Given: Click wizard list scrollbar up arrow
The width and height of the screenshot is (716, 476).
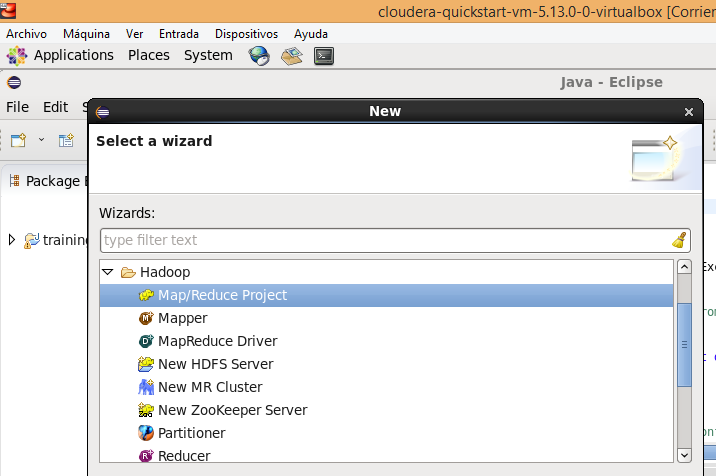Looking at the screenshot, I should click(684, 267).
